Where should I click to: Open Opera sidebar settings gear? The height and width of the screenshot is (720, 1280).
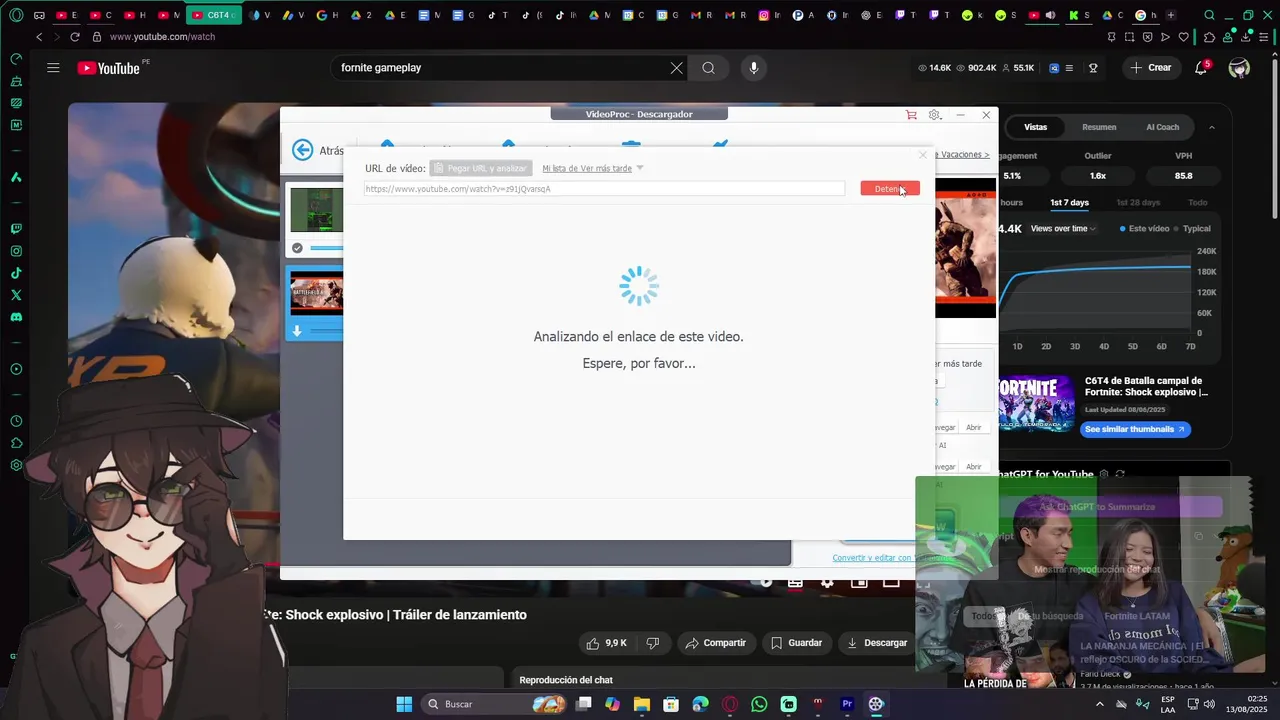pyautogui.click(x=16, y=465)
